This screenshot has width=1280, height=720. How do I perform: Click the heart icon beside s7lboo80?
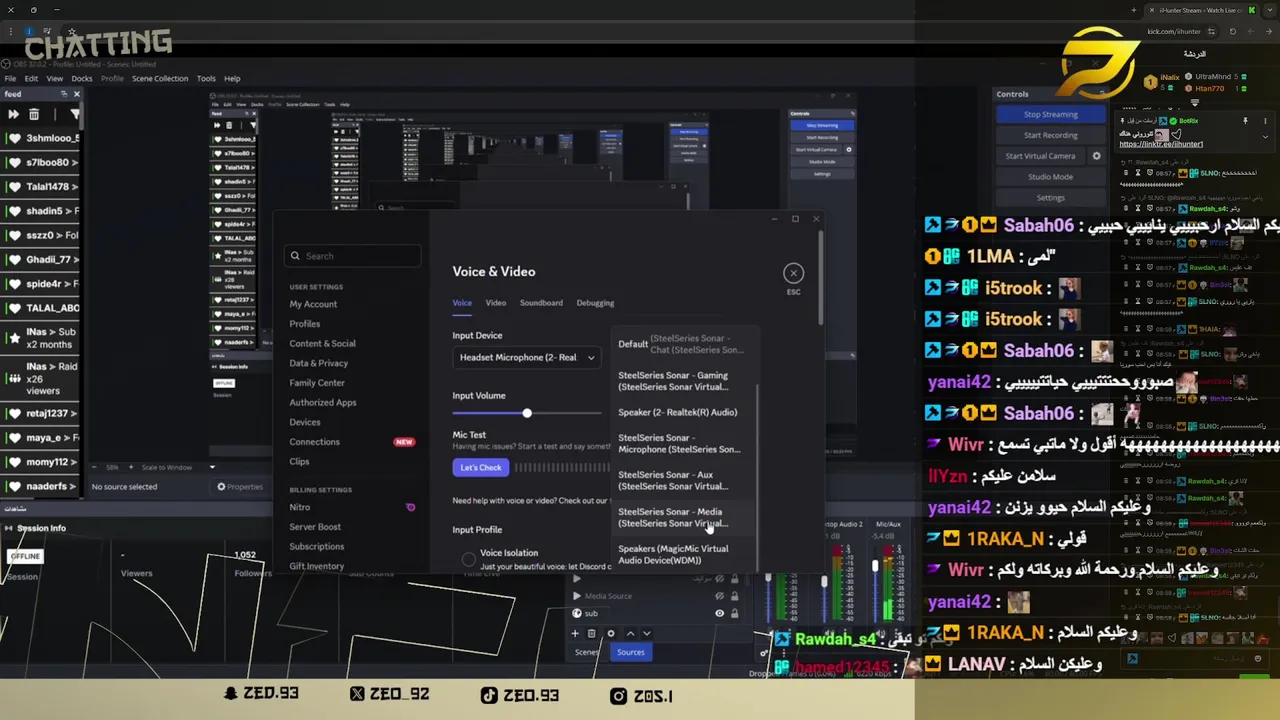(x=14, y=162)
